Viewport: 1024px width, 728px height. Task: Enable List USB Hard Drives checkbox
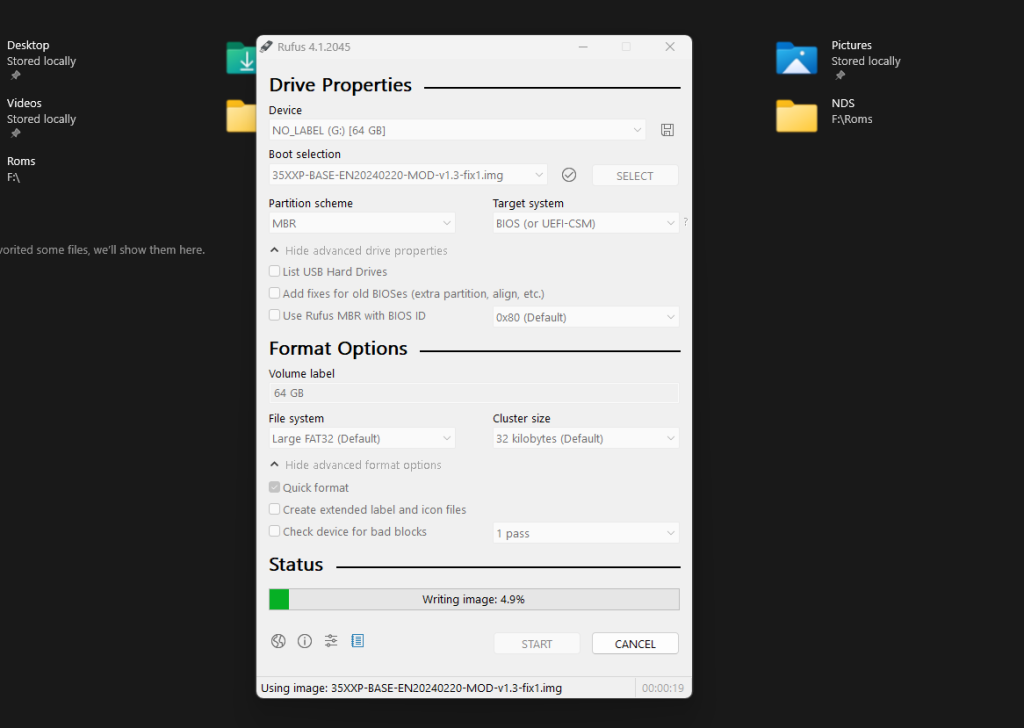click(x=274, y=271)
